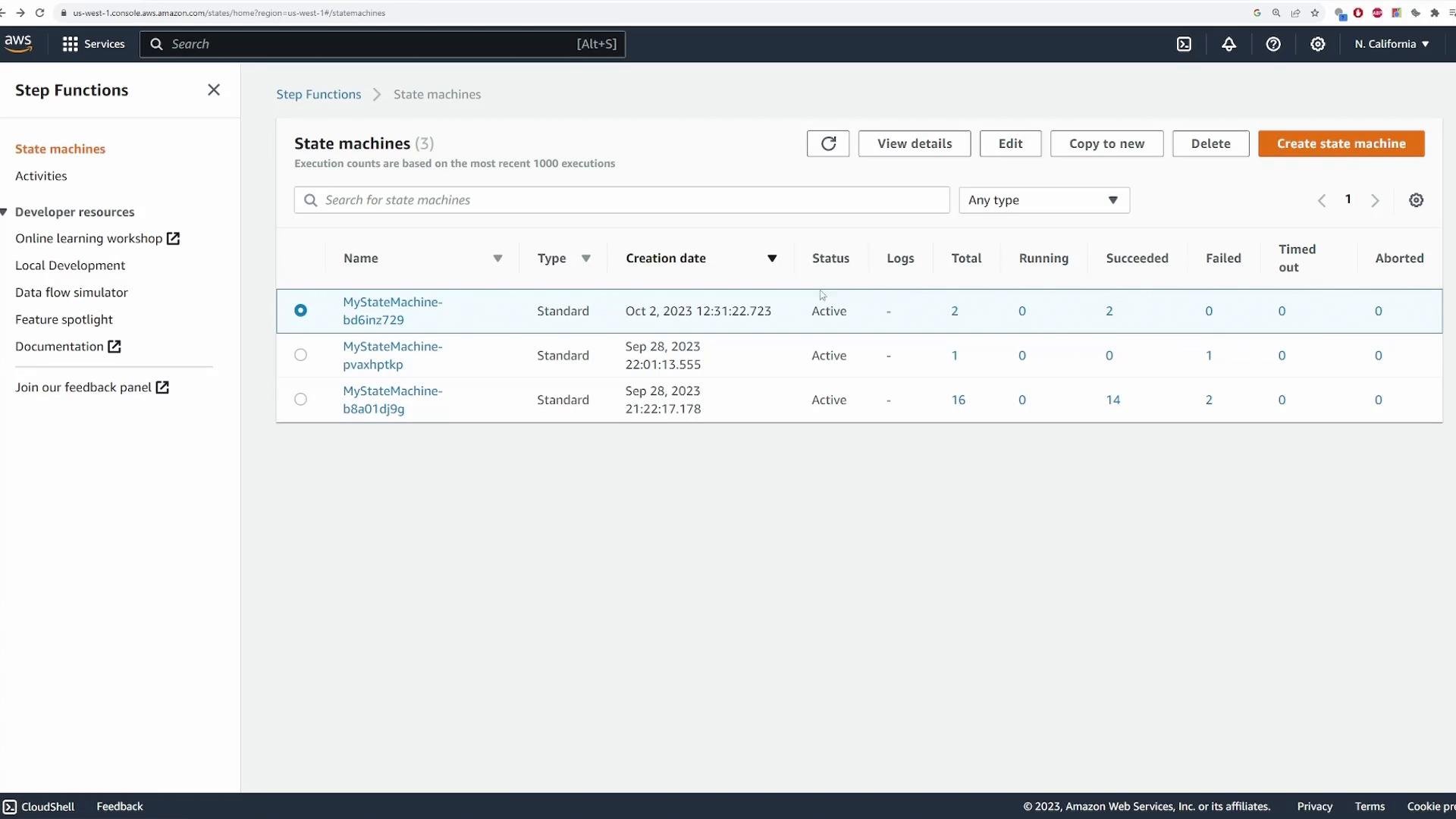This screenshot has height=819, width=1456.
Task: Open the Any type filter dropdown
Action: [1044, 200]
